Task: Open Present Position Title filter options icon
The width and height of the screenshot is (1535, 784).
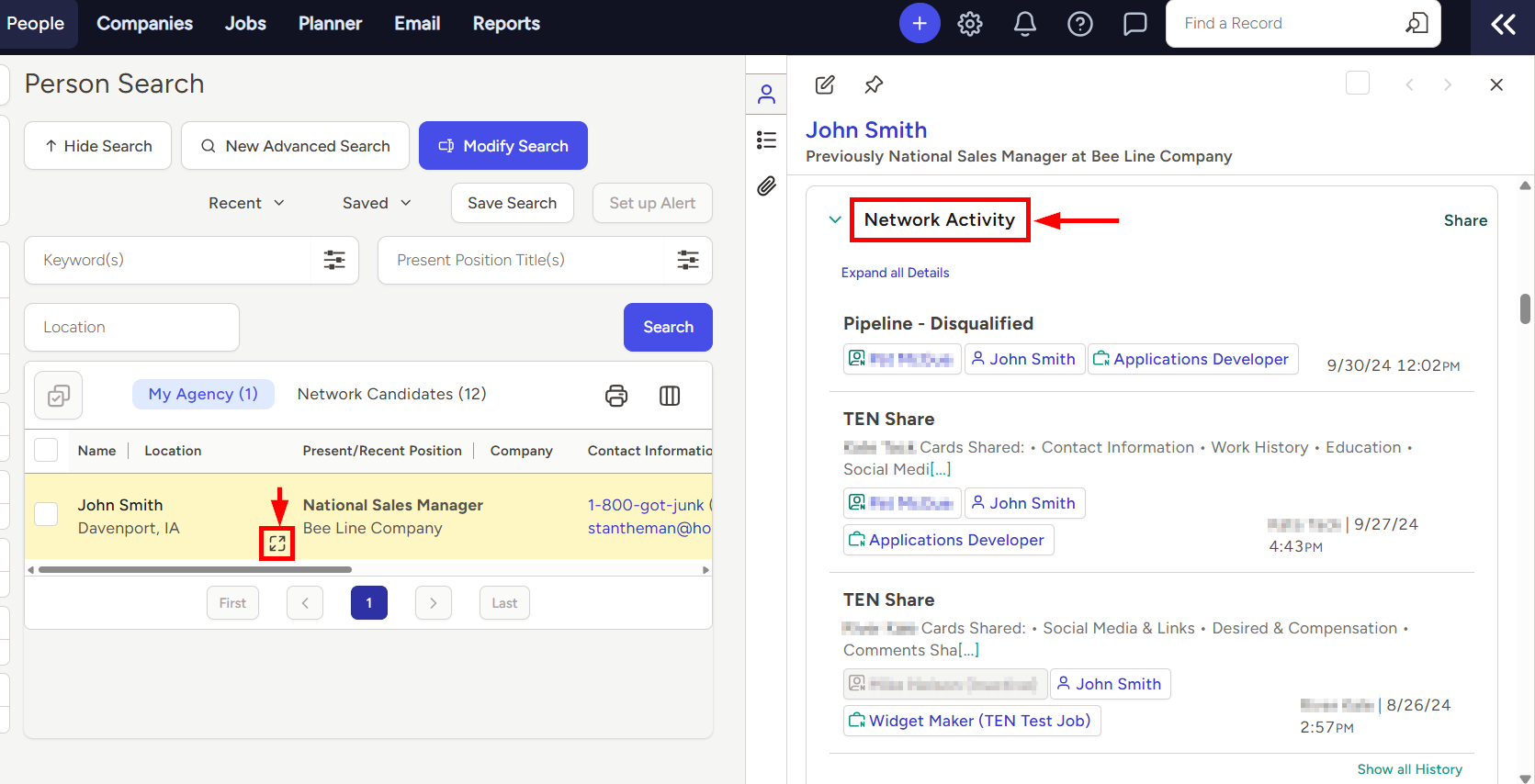Action: (x=688, y=260)
